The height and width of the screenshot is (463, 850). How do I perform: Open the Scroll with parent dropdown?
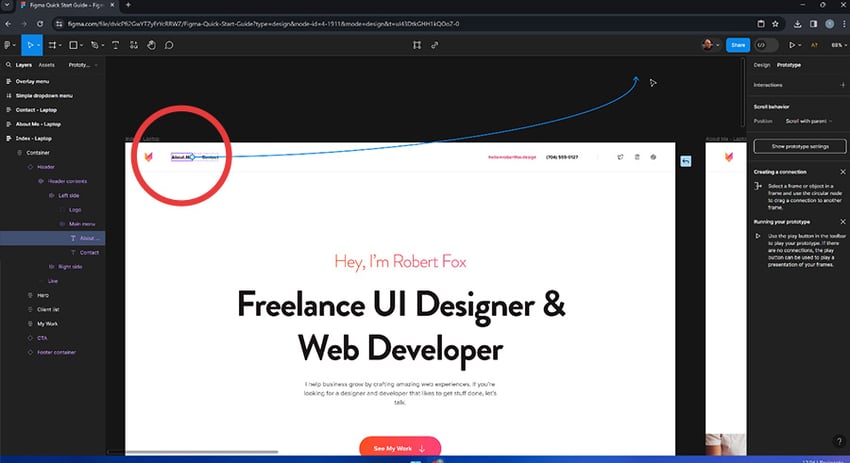pyautogui.click(x=808, y=121)
